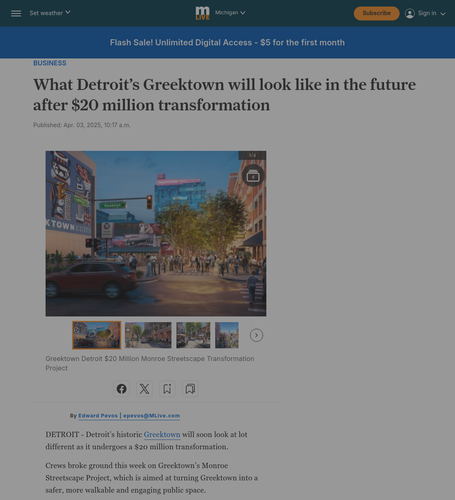Viewport: 455px width, 500px height.
Task: Select the third gallery thumbnail
Action: [193, 335]
